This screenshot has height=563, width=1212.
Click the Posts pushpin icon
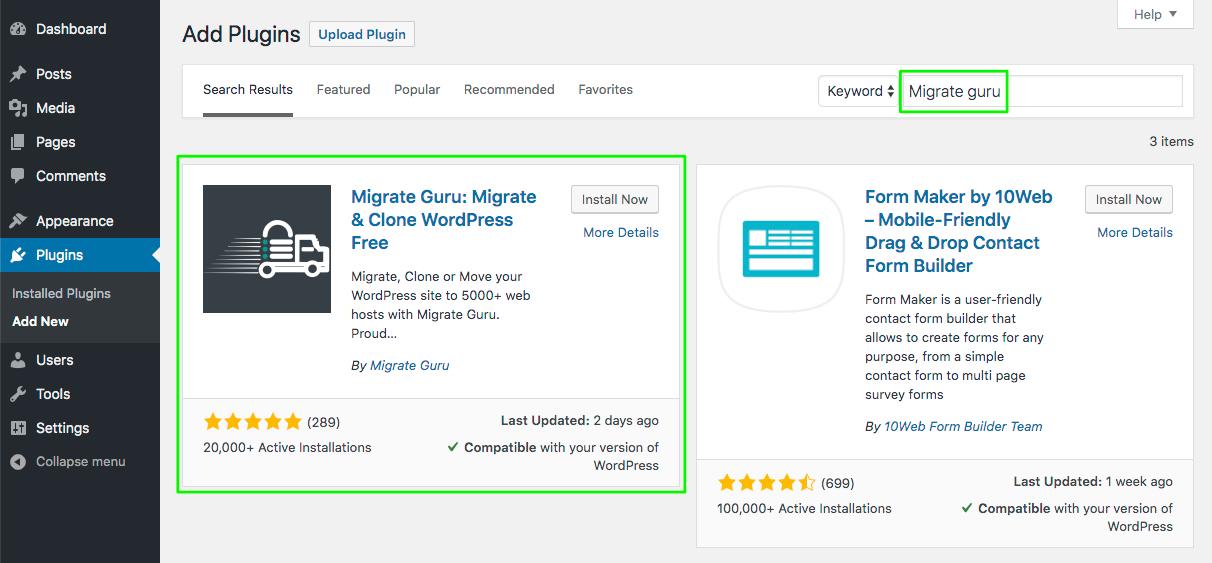[18, 74]
